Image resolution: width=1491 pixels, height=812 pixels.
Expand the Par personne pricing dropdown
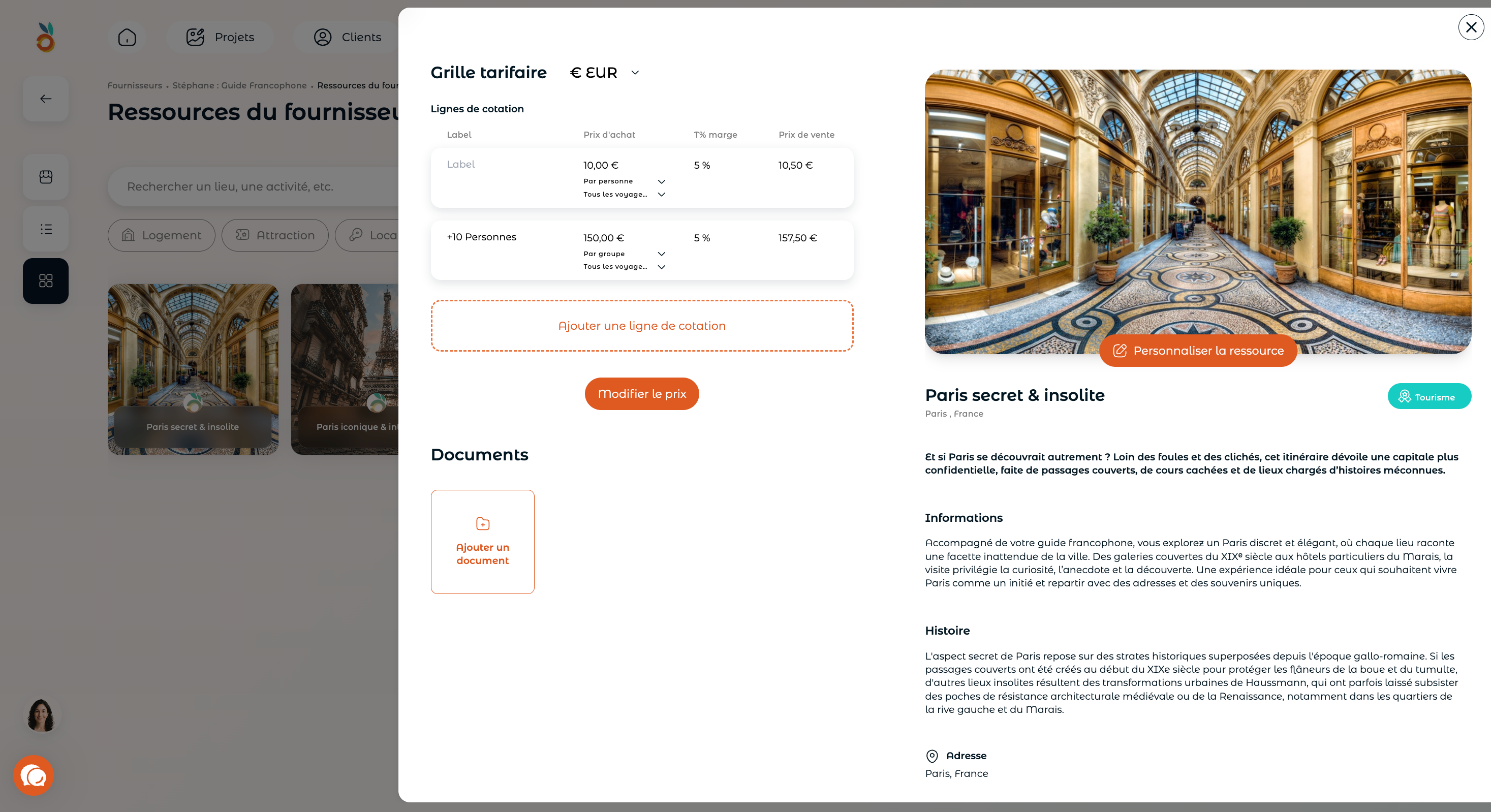point(624,181)
